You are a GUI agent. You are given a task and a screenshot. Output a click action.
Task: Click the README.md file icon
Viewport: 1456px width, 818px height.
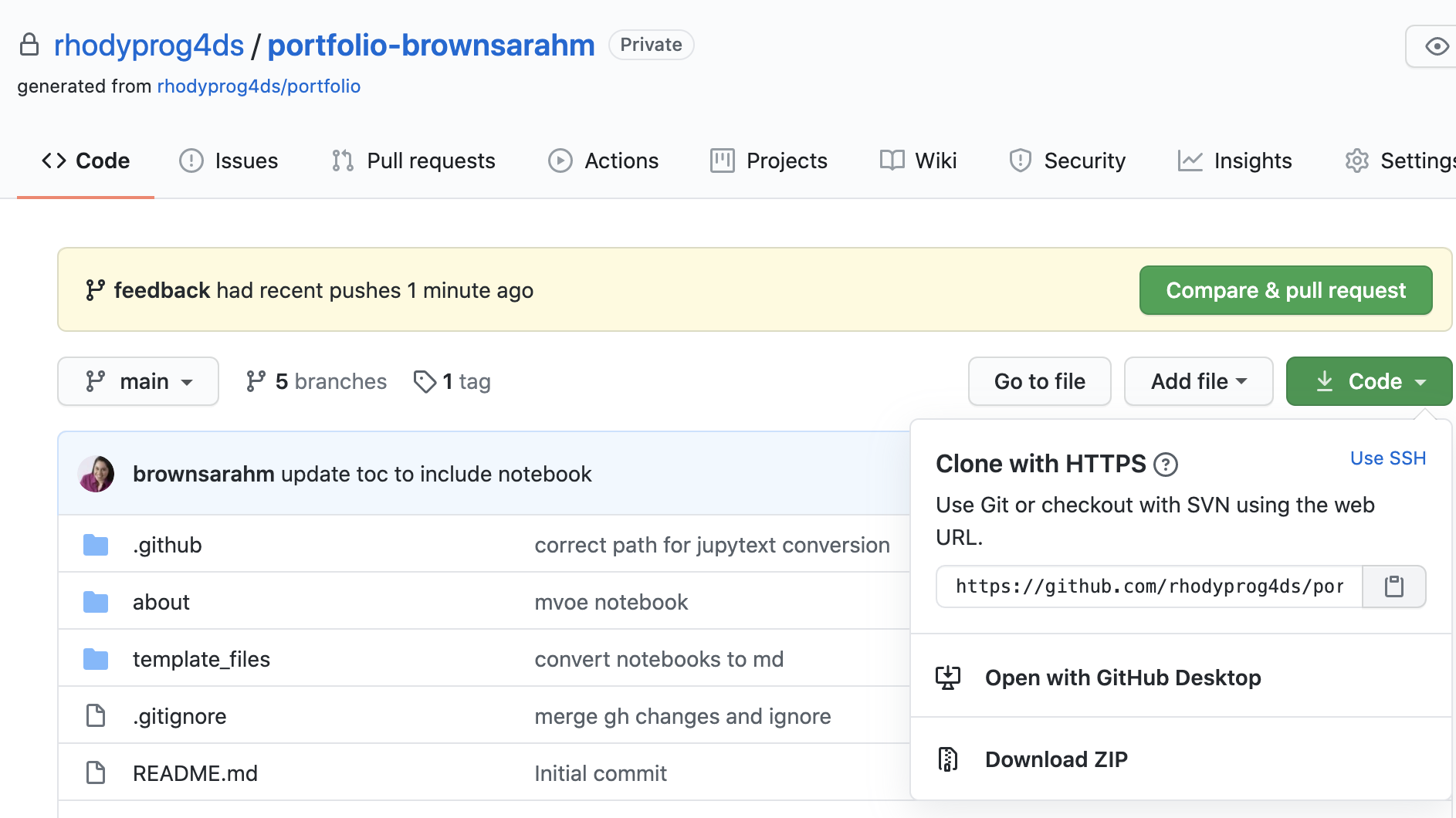coord(95,772)
